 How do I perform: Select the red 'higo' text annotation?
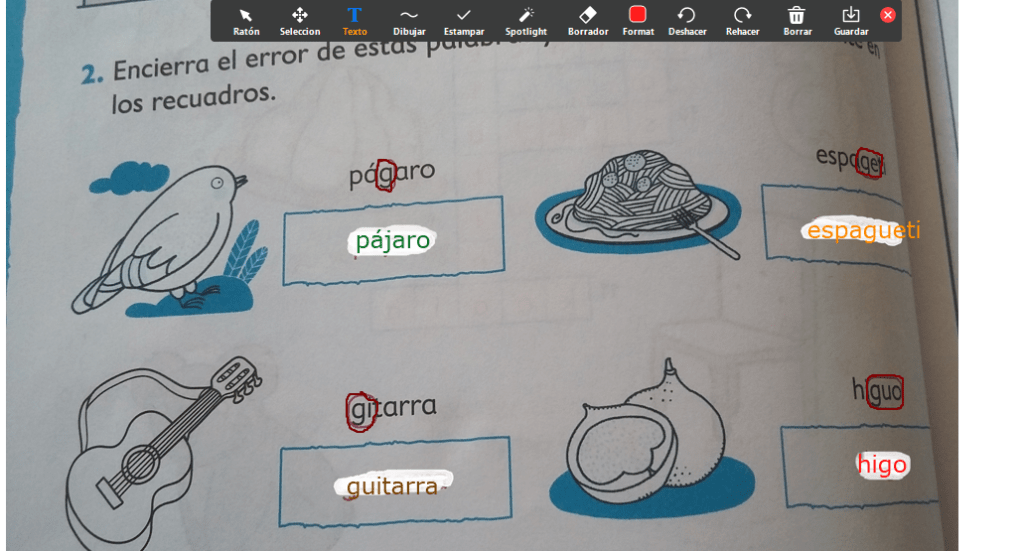tap(883, 464)
